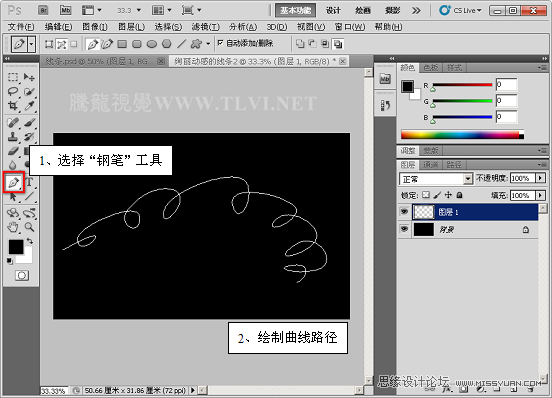Screen dimensions: 552x398
Task: Select the Horizontal Type tool
Action: 30,182
